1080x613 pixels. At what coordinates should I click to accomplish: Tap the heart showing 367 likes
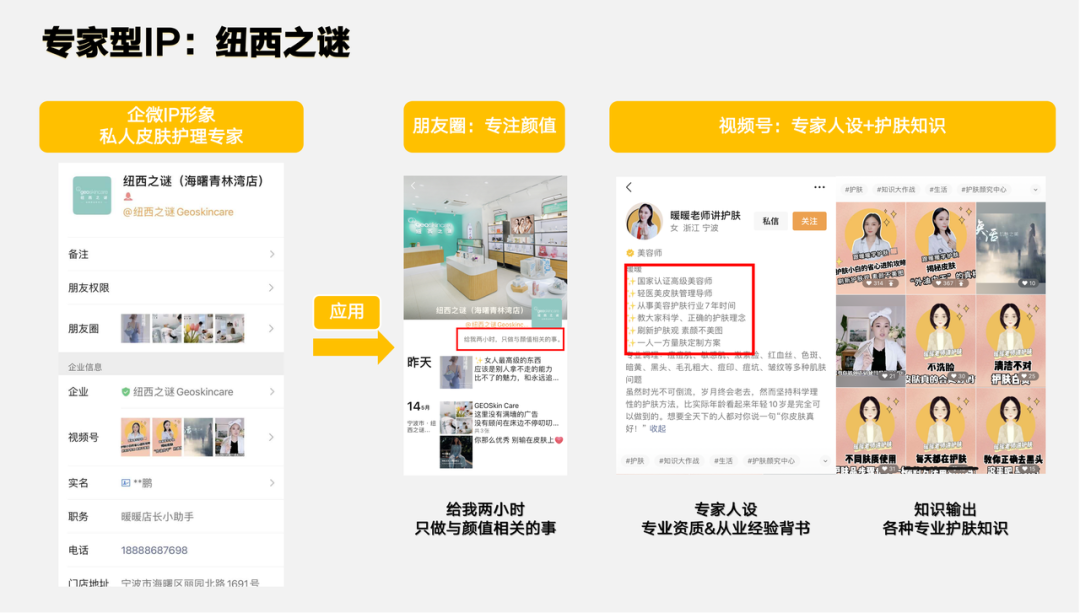938,283
